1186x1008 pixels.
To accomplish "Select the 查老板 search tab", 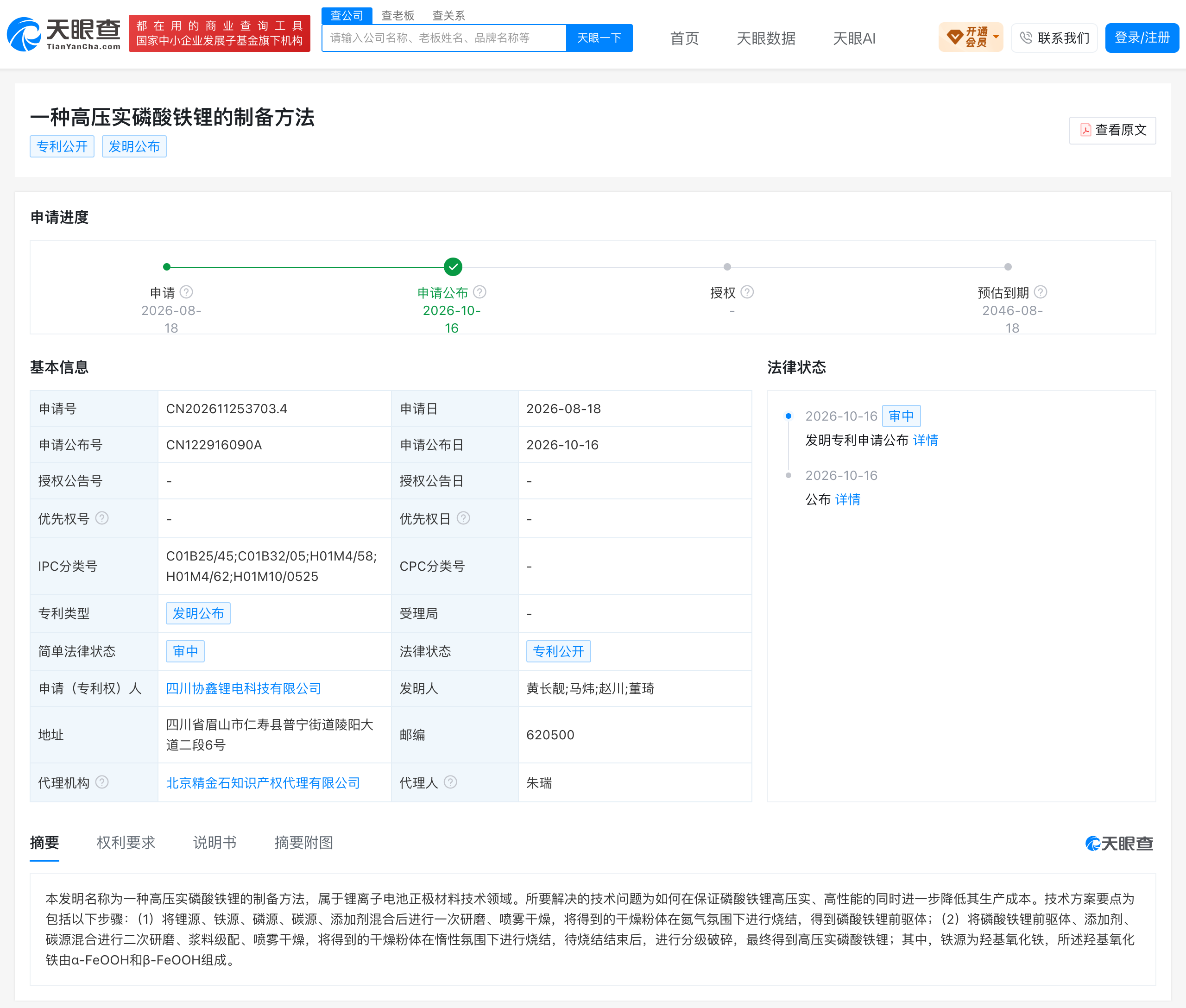I will point(398,15).
